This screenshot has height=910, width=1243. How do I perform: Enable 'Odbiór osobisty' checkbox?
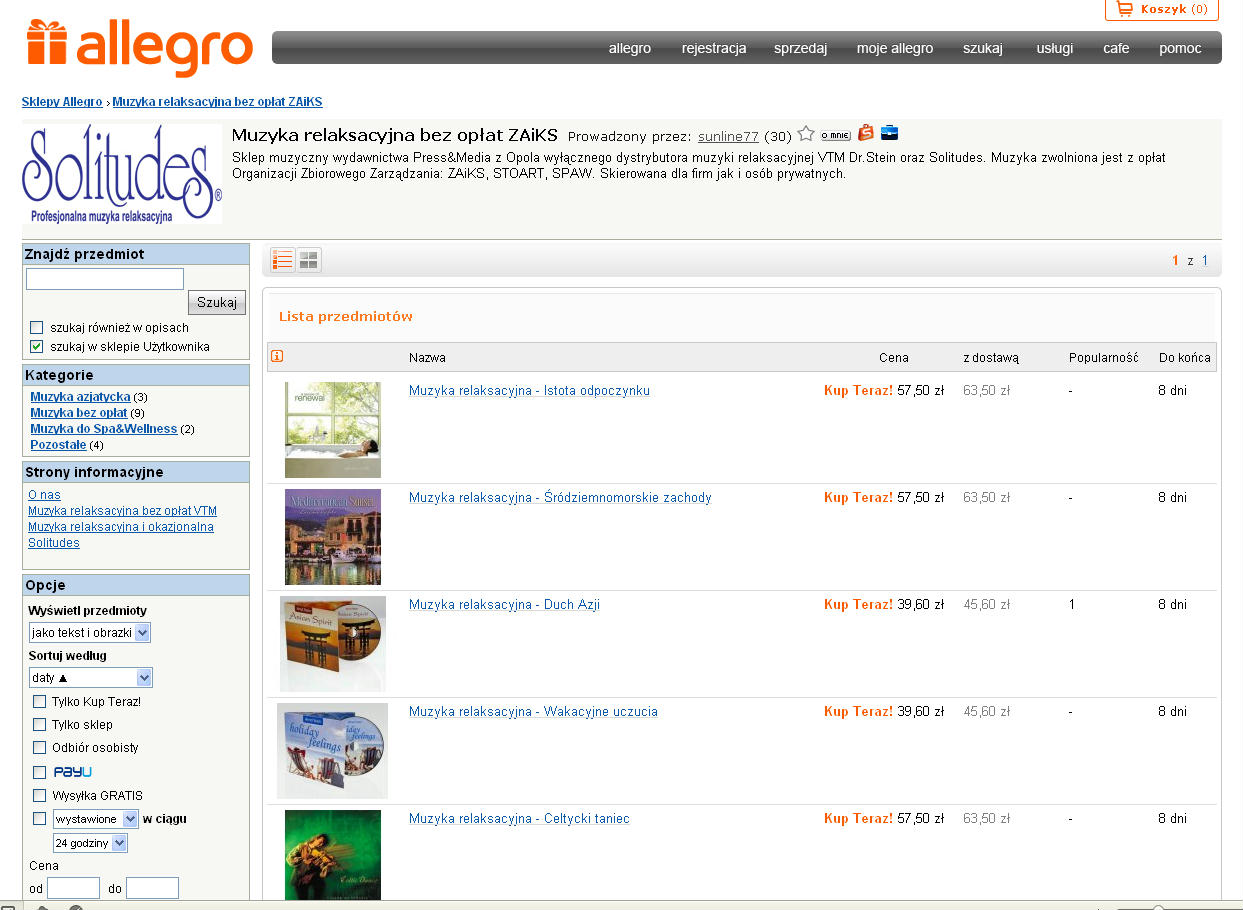(40, 747)
